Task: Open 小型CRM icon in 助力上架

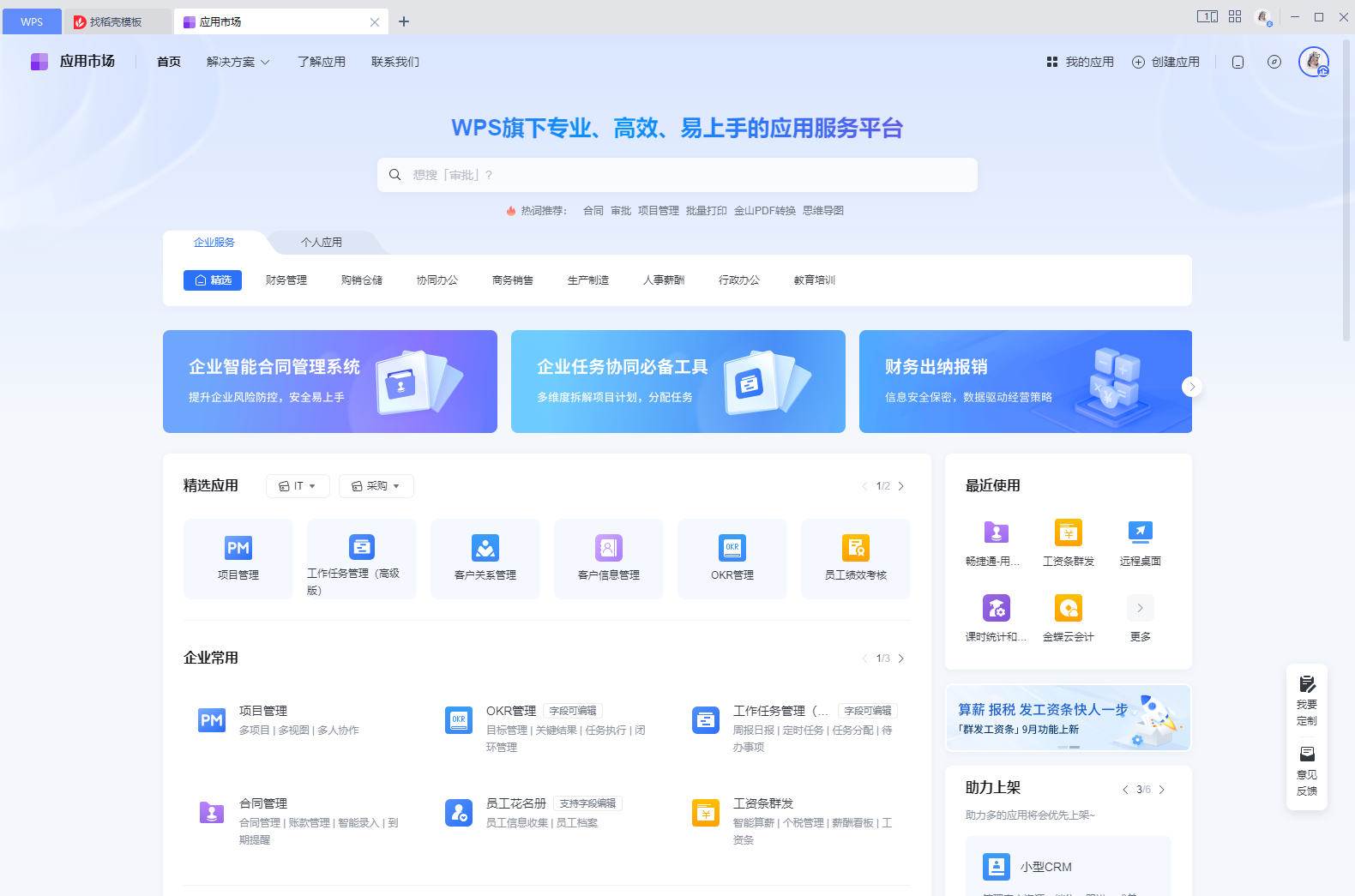Action: point(997,867)
